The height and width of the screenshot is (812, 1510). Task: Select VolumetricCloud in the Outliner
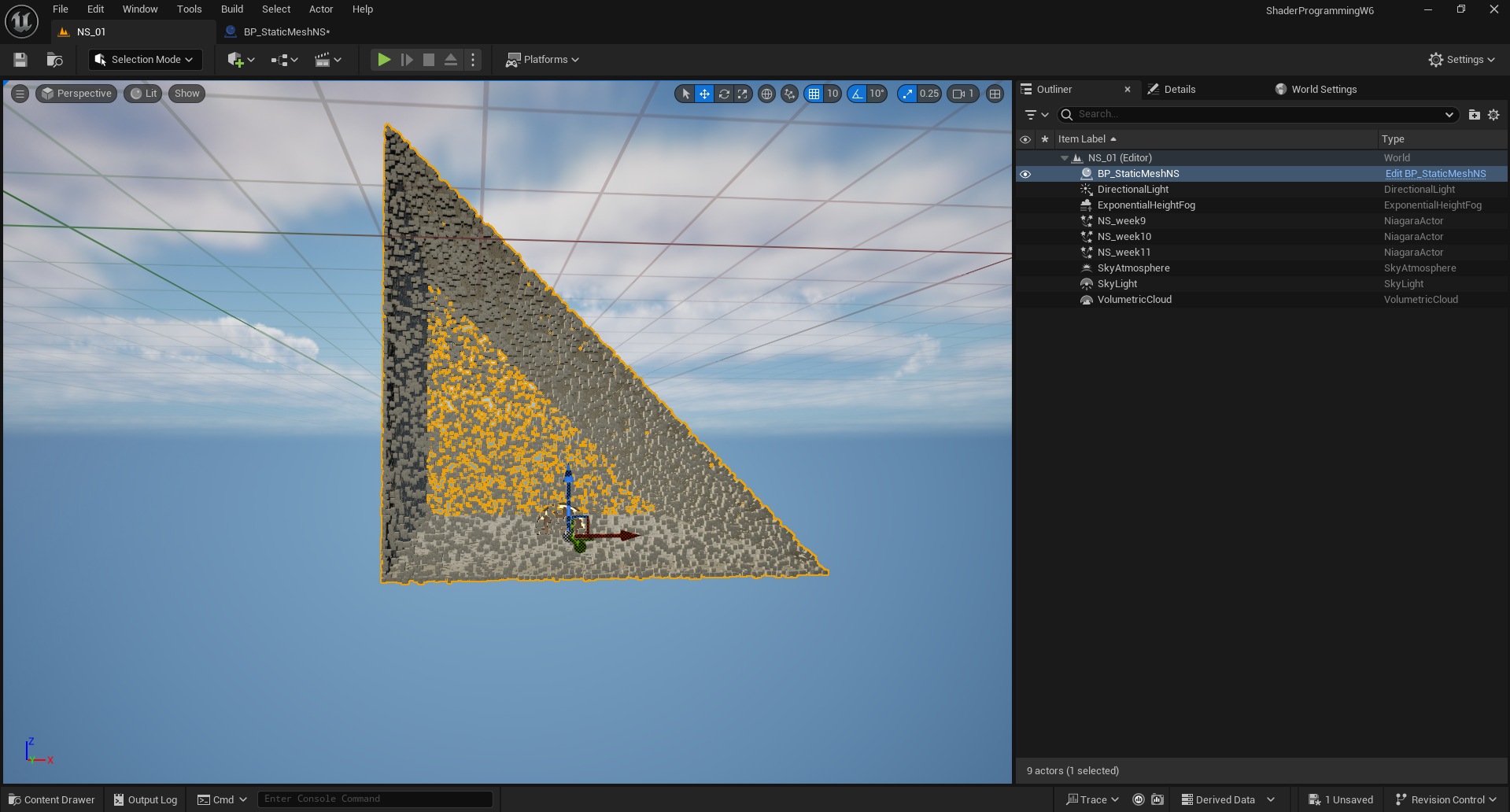click(x=1261, y=300)
